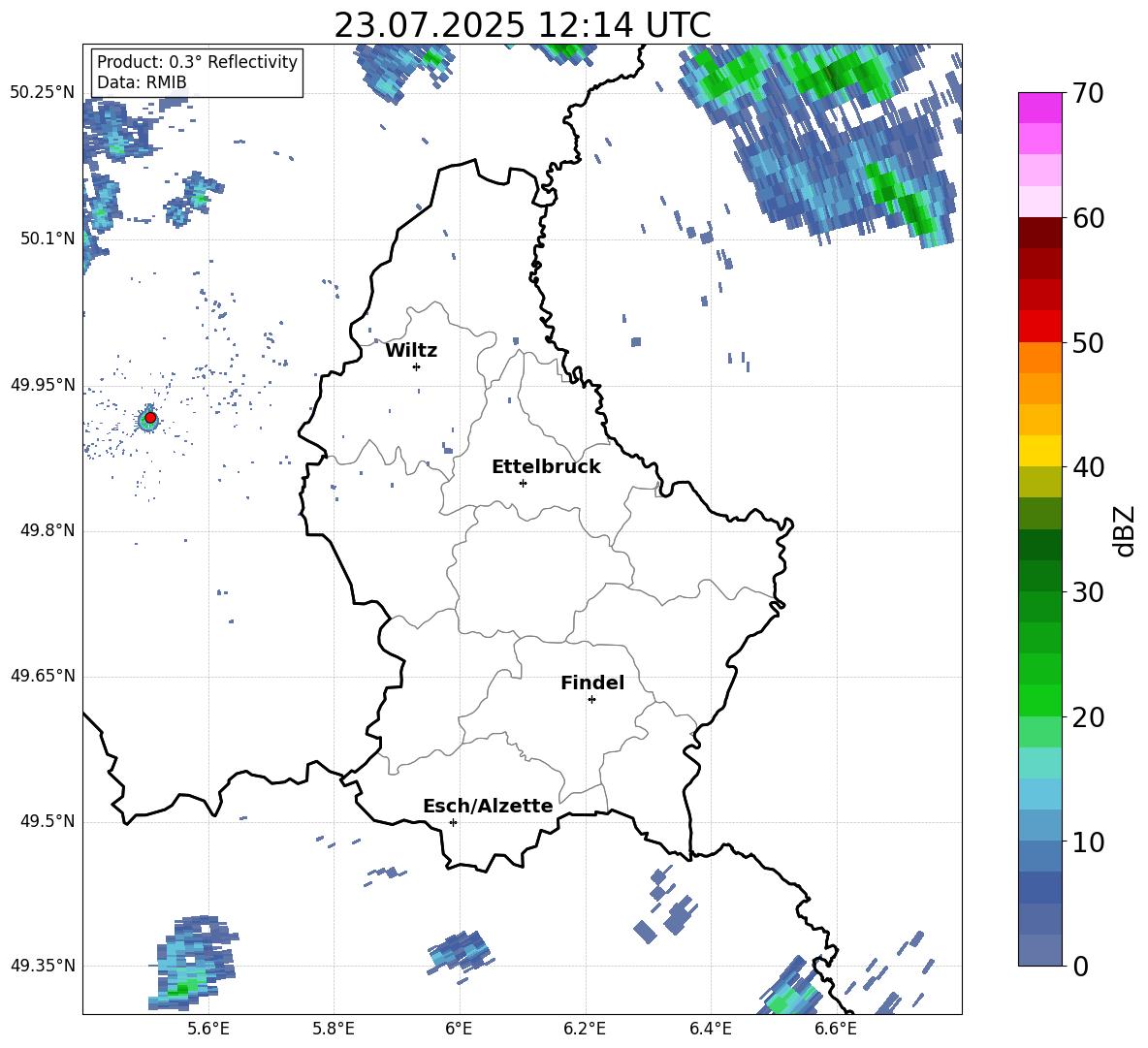
Task: Click the red radar site marker
Action: tap(150, 418)
